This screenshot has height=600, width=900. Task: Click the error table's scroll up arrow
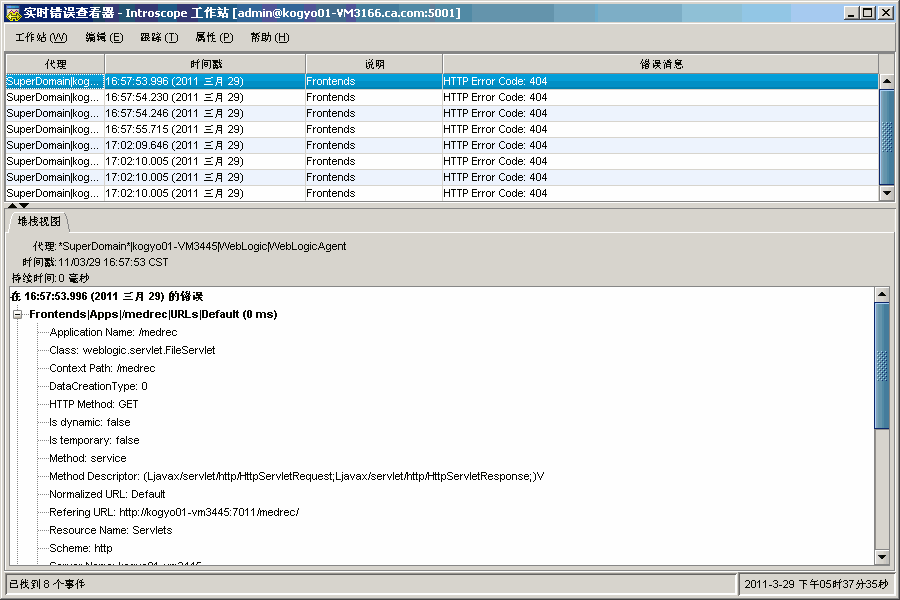[x=886, y=81]
